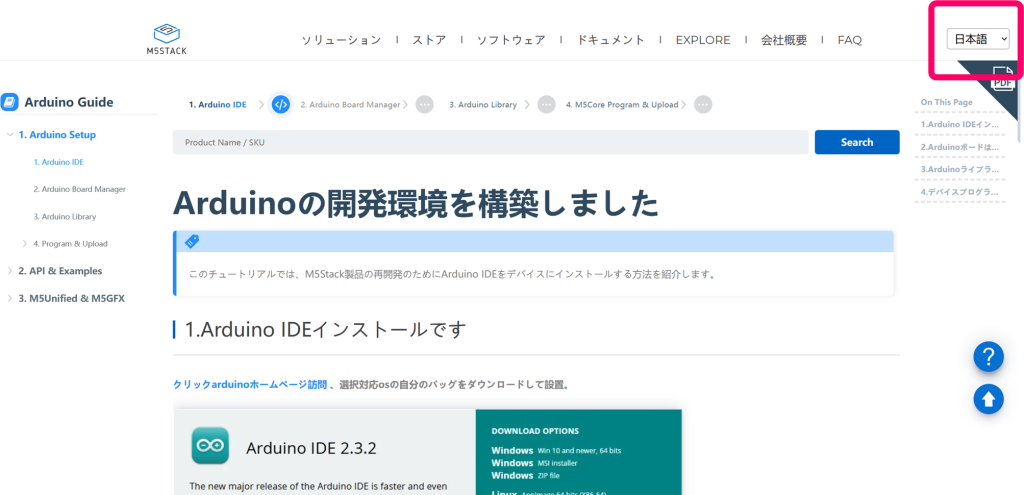The height and width of the screenshot is (495, 1024).
Task: Click the Search button
Action: [857, 142]
